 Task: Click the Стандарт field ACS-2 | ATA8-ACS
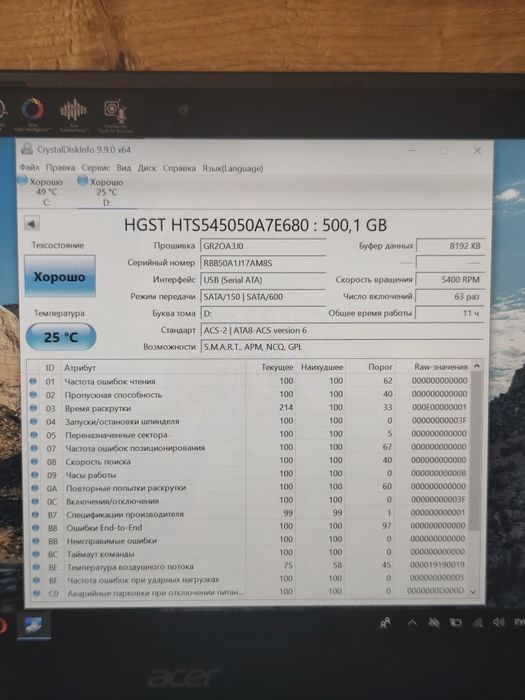click(343, 330)
